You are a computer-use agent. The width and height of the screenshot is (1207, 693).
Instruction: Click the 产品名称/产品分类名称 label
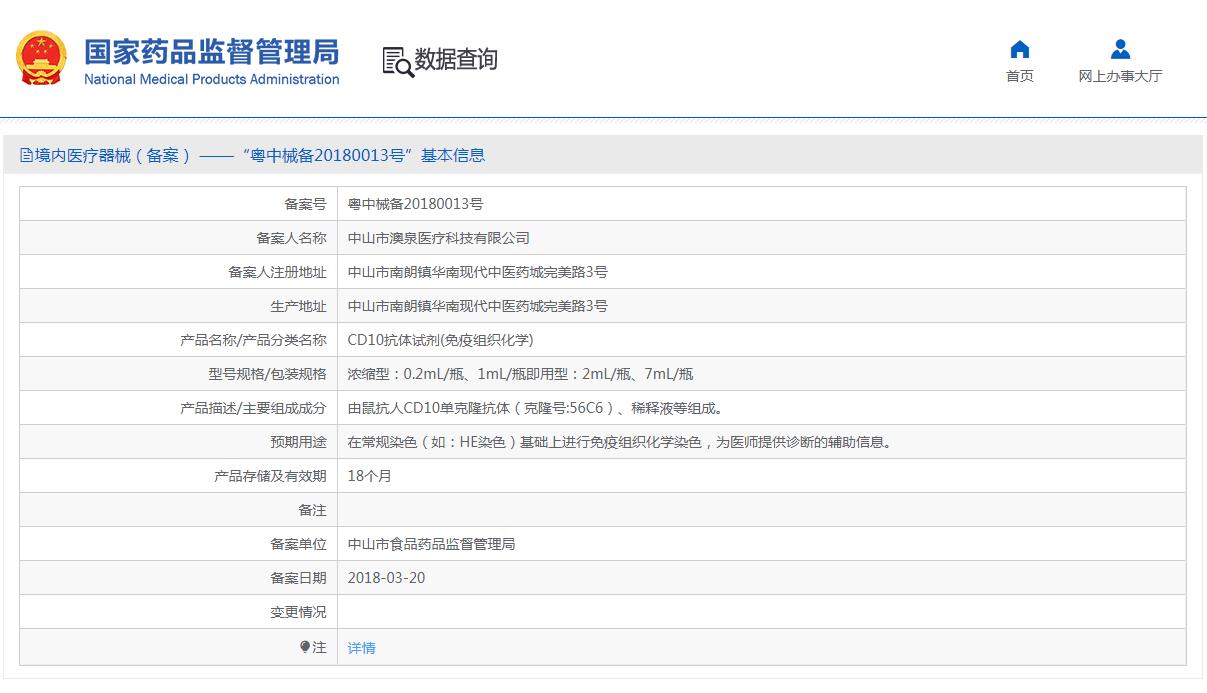(253, 340)
